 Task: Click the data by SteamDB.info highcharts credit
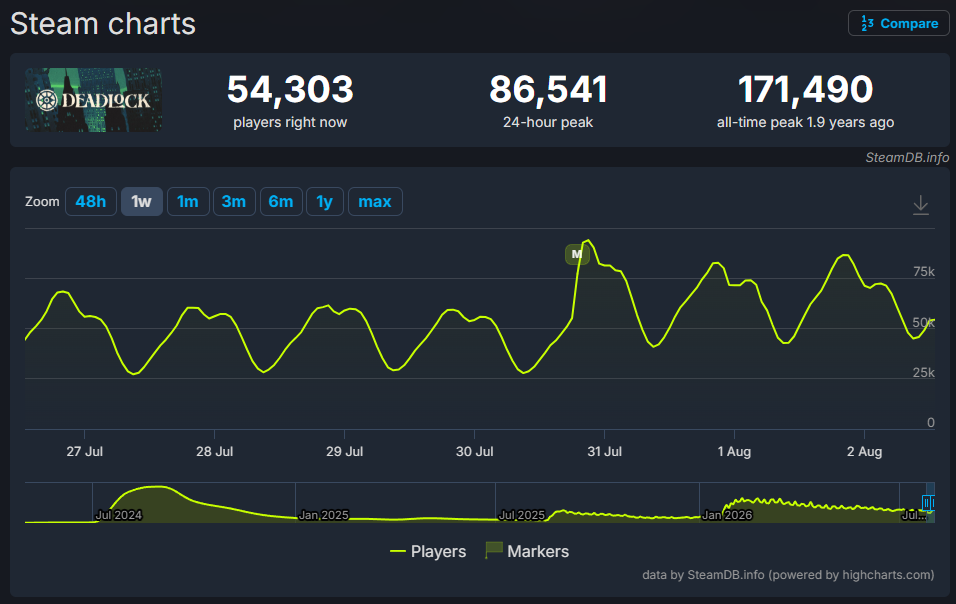pyautogui.click(x=788, y=575)
